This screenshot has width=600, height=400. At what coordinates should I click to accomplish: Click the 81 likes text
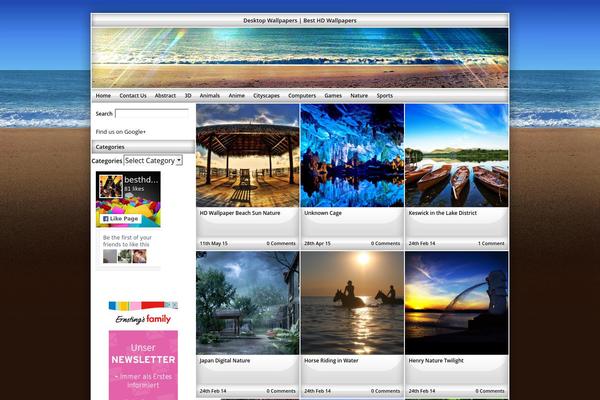point(134,189)
